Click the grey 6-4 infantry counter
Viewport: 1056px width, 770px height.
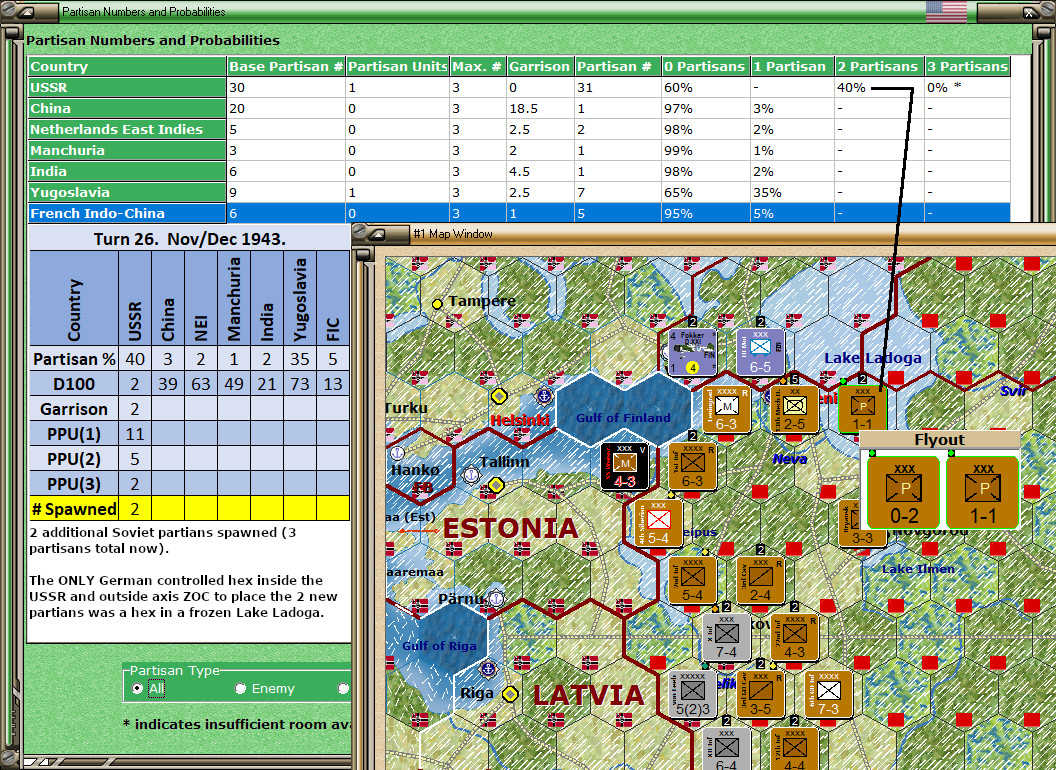point(727,749)
